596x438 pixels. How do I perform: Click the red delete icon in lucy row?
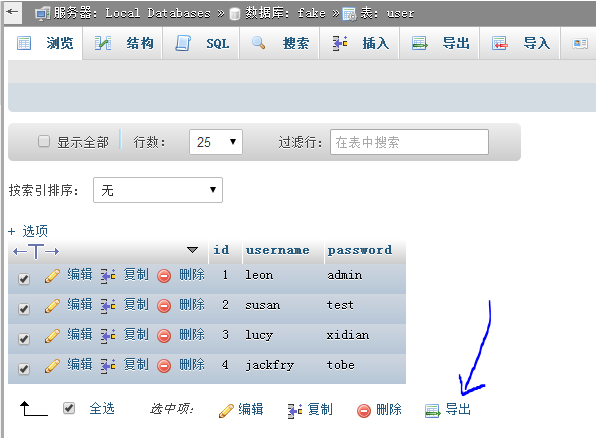click(164, 336)
